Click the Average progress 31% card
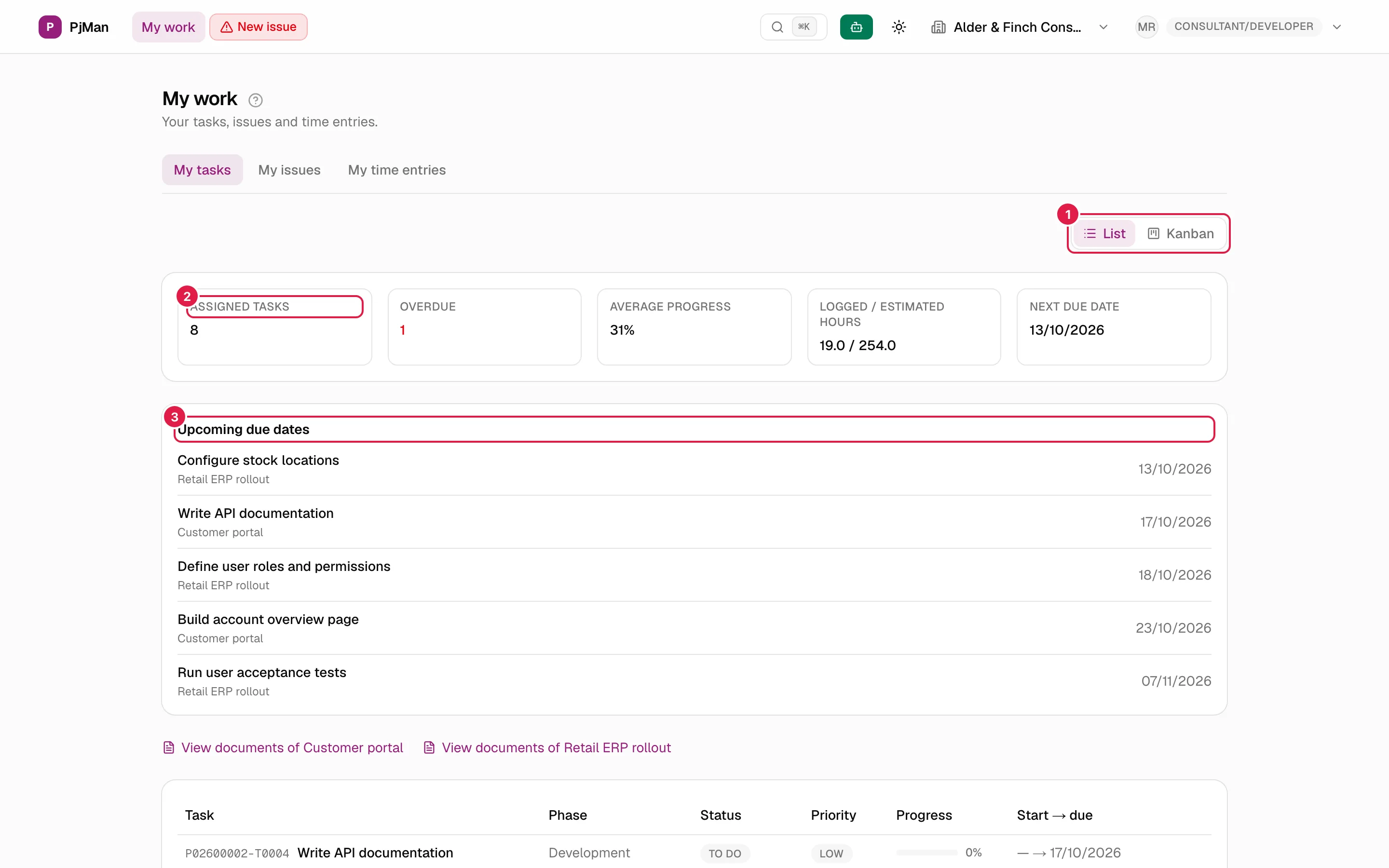The height and width of the screenshot is (868, 1389). point(694,326)
